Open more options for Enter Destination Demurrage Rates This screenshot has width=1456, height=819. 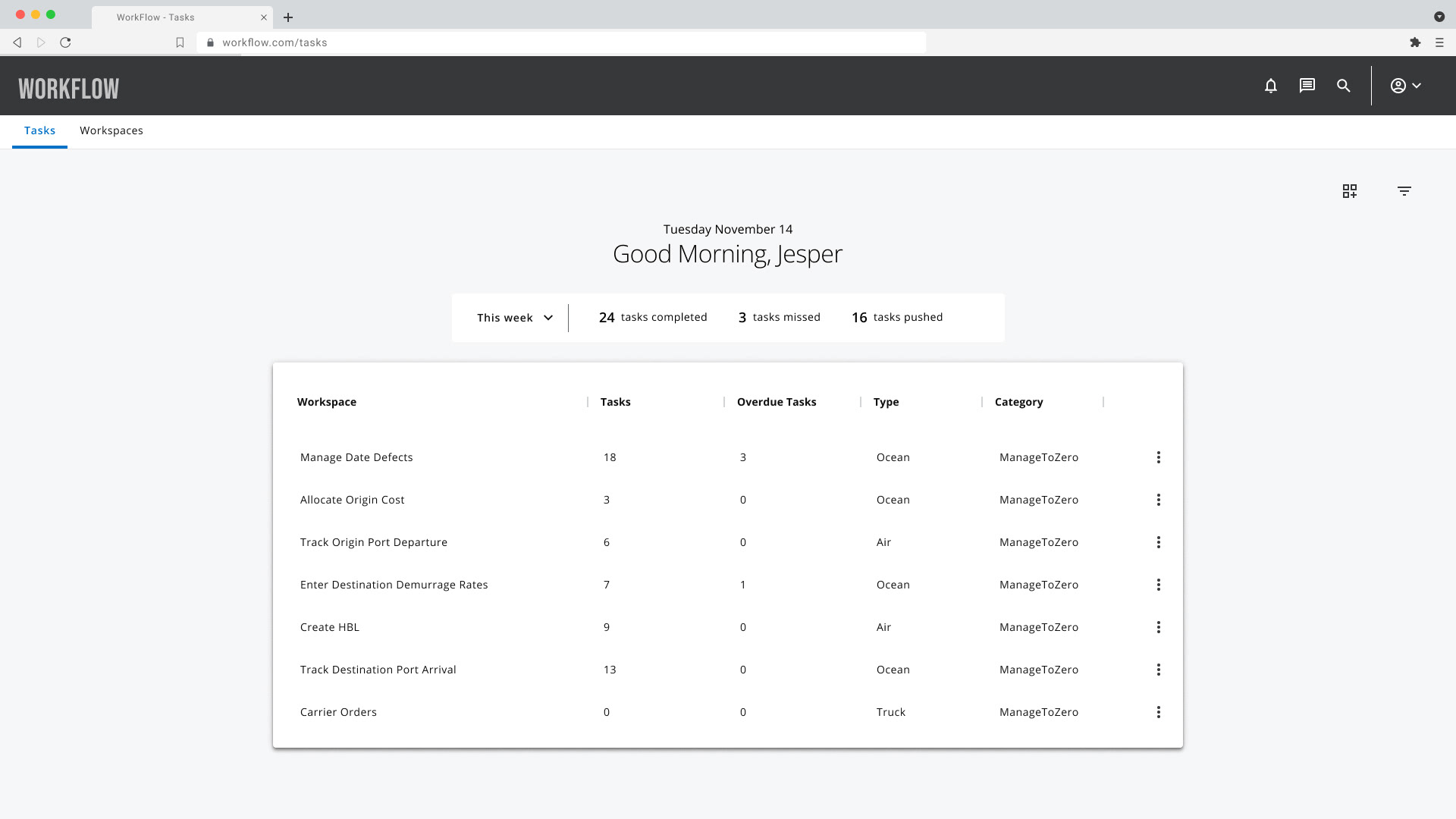1159,585
